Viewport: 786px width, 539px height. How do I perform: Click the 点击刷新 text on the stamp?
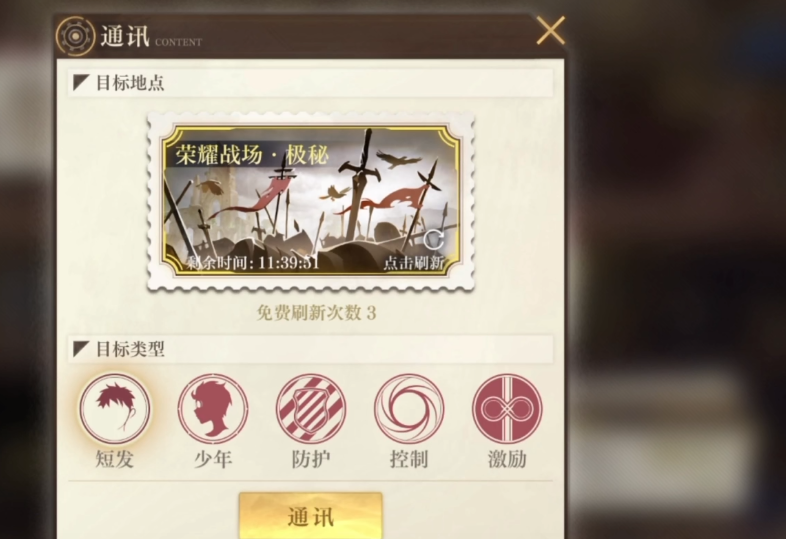tap(414, 262)
